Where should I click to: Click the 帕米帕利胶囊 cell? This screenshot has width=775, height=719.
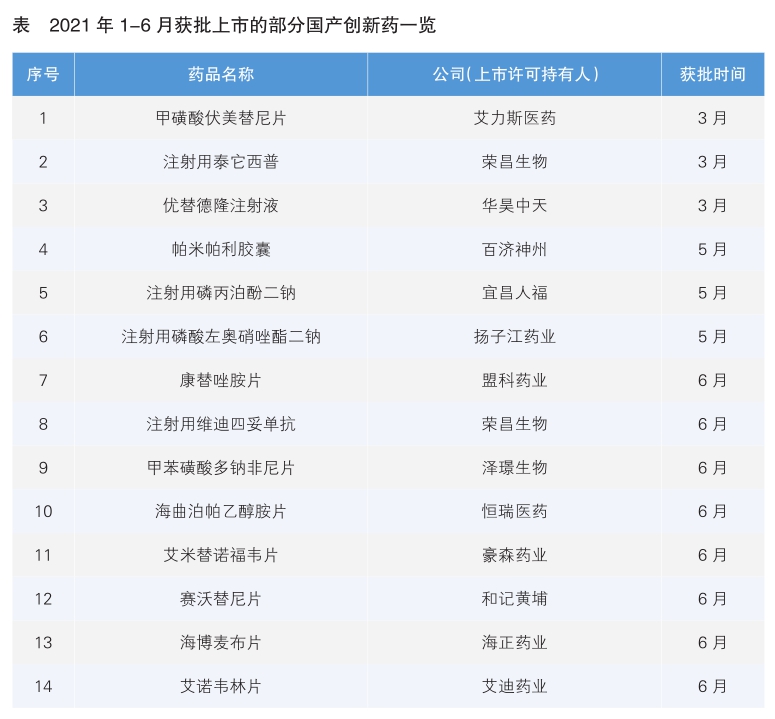point(221,249)
